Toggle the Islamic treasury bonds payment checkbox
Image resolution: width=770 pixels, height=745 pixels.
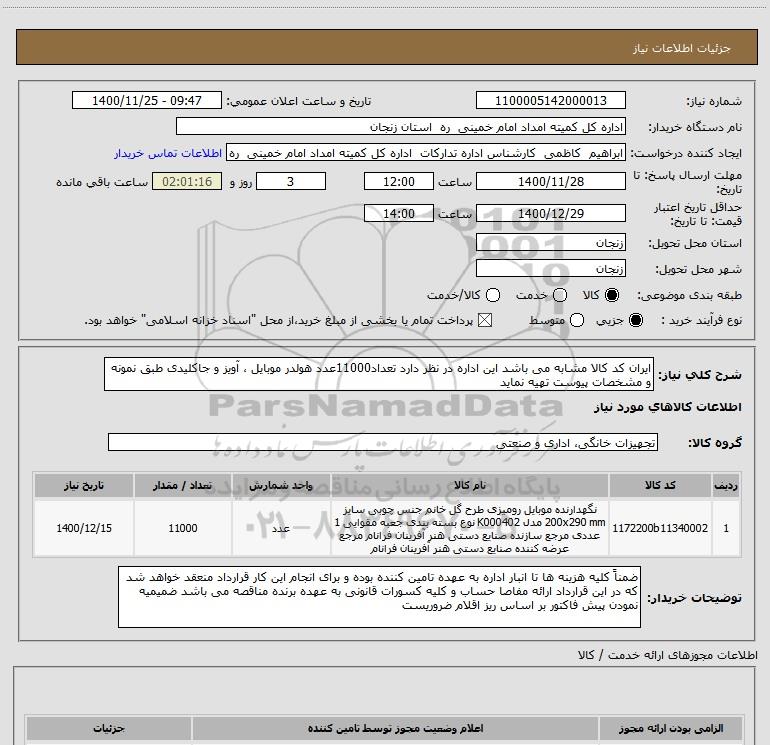(485, 321)
